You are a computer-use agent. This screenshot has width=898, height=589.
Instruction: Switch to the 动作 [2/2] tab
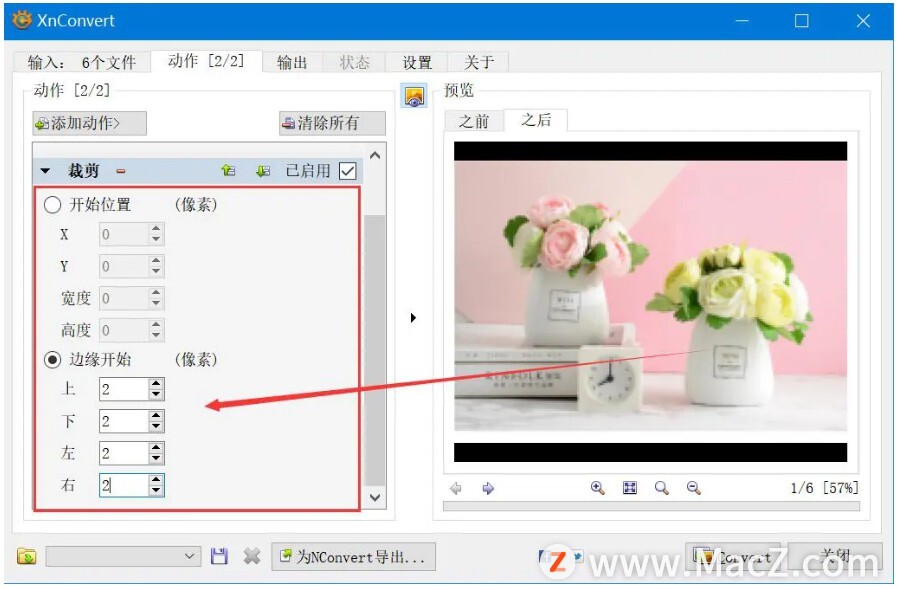tap(206, 61)
